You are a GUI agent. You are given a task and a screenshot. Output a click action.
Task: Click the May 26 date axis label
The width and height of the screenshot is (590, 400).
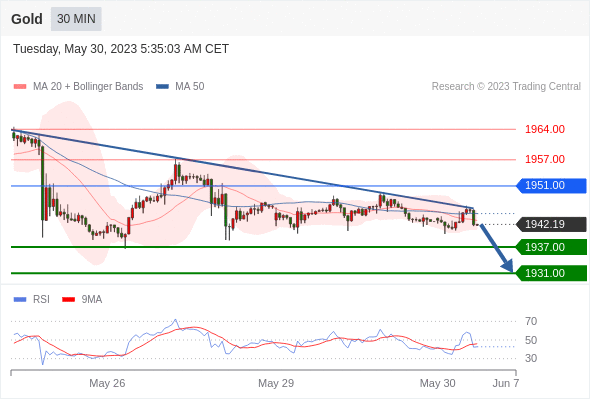[107, 383]
